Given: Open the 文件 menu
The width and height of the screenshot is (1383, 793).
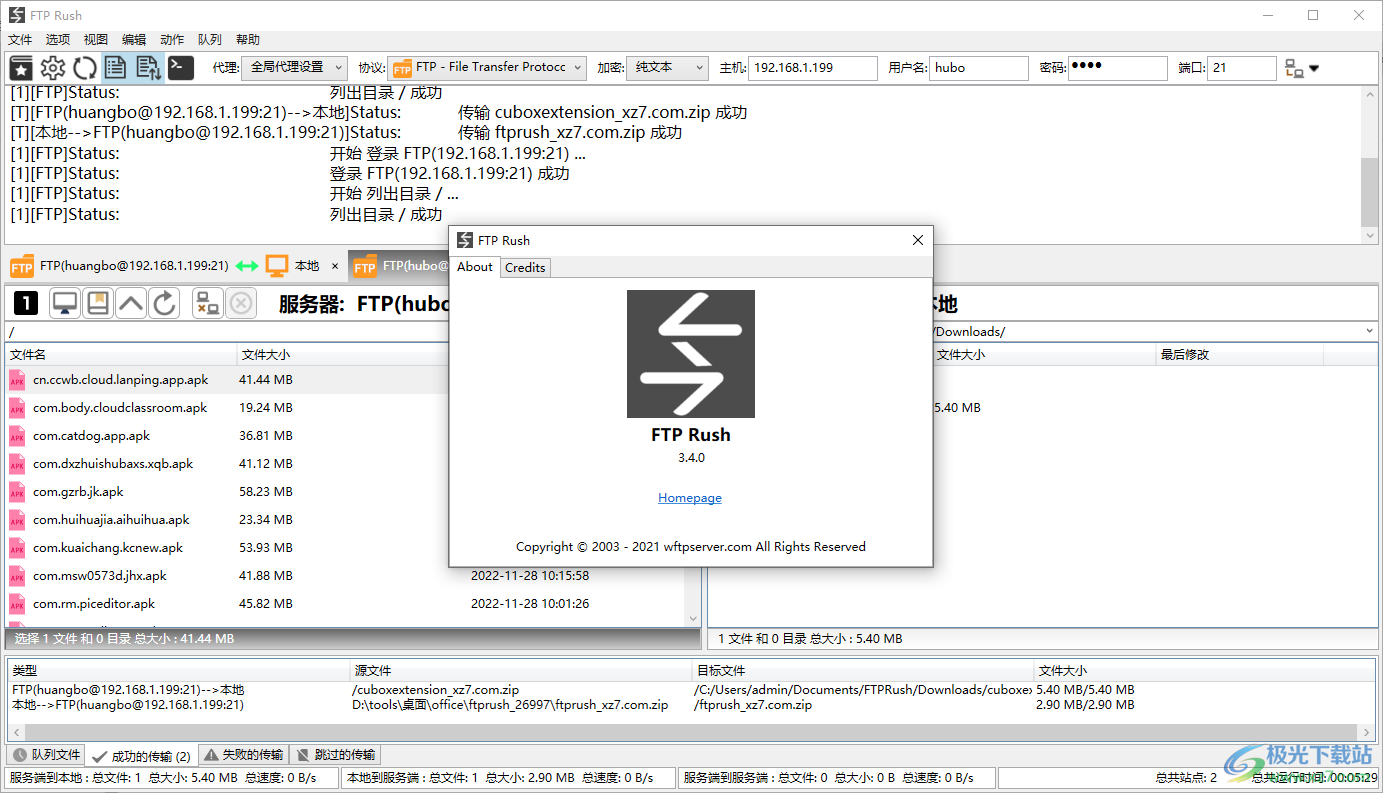Looking at the screenshot, I should pyautogui.click(x=21, y=40).
